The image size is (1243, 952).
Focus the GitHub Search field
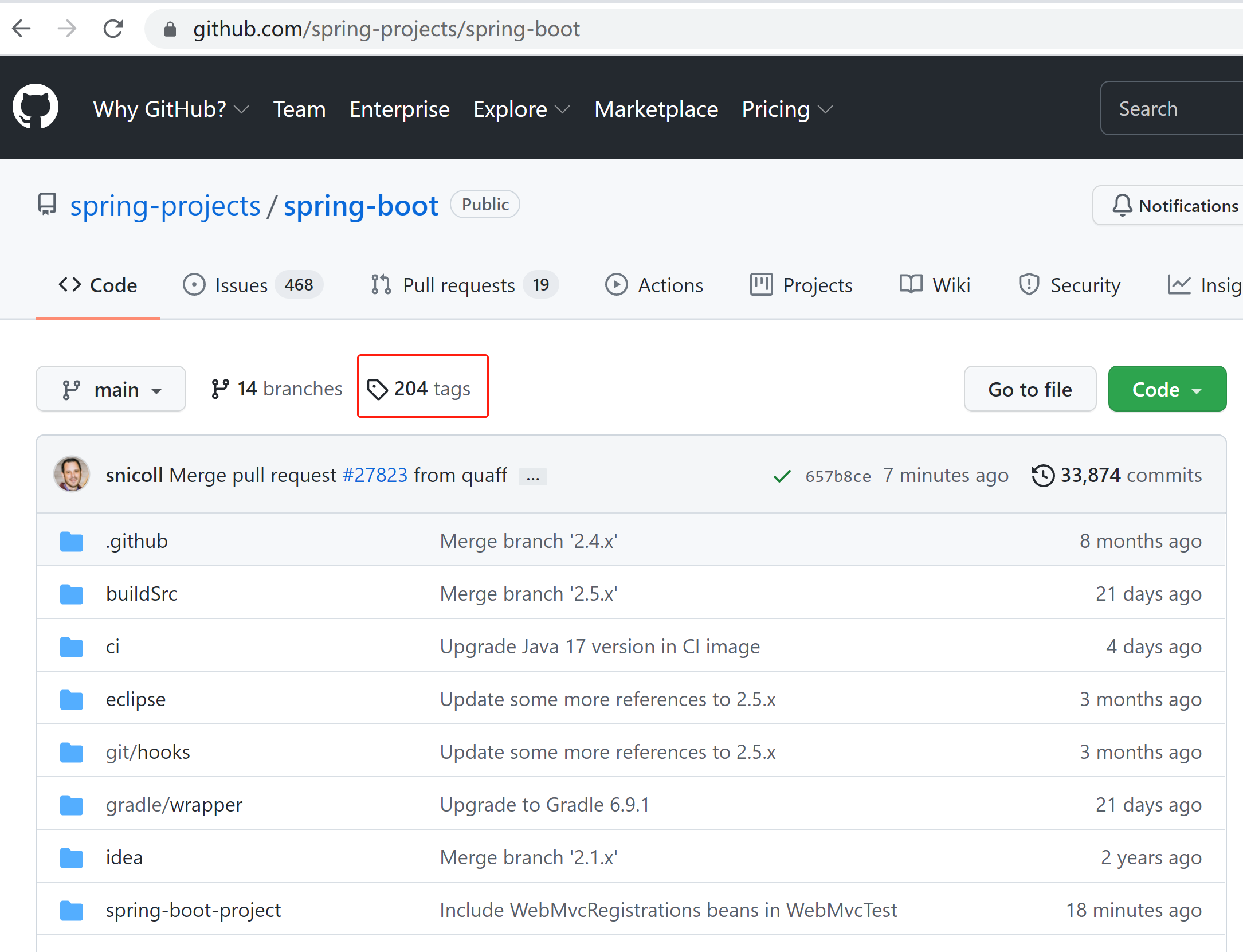click(x=1171, y=108)
